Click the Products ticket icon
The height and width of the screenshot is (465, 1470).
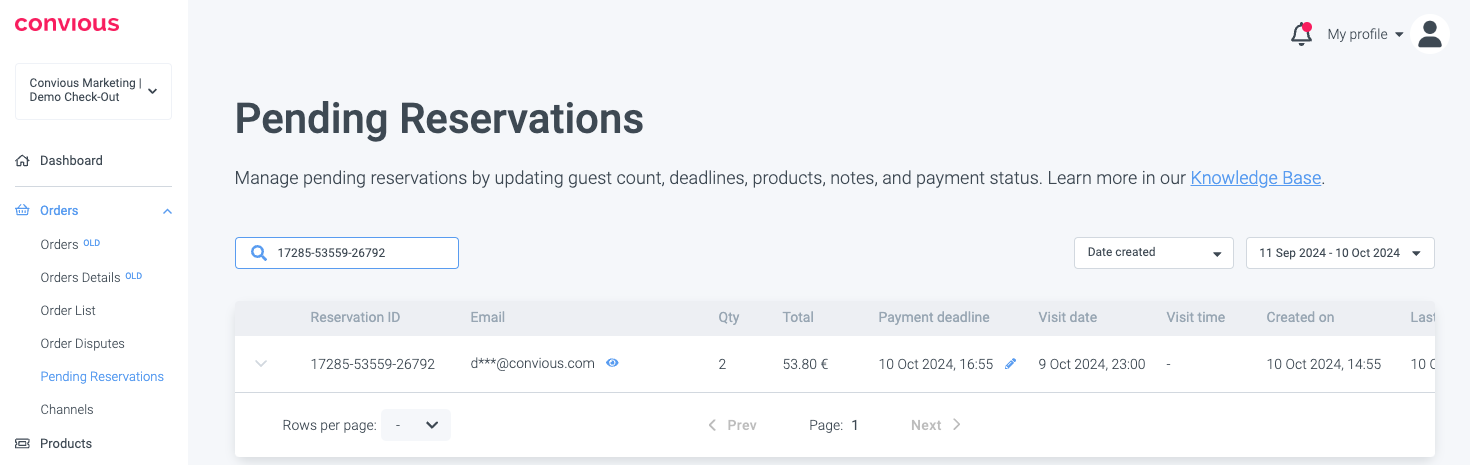coord(23,443)
